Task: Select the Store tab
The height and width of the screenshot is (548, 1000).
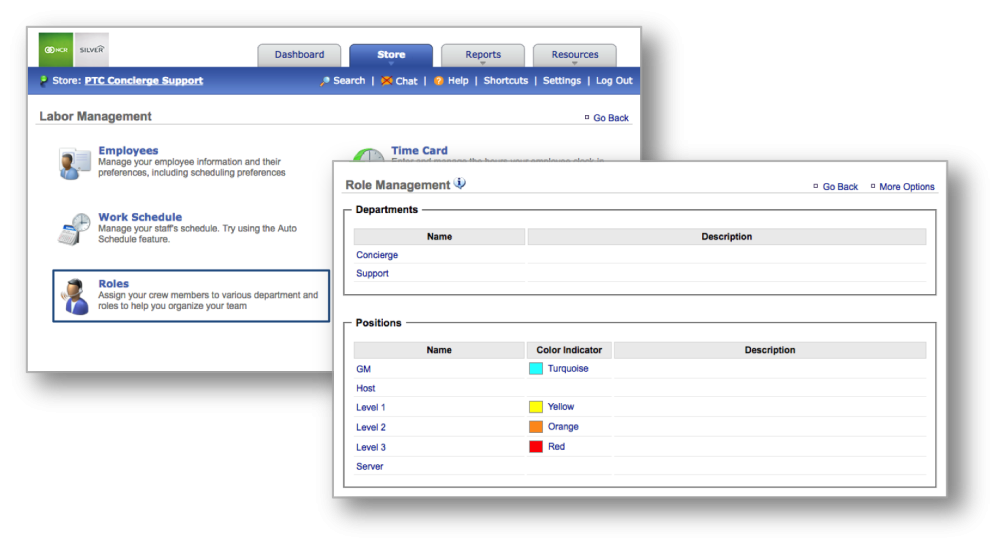Action: [x=391, y=55]
